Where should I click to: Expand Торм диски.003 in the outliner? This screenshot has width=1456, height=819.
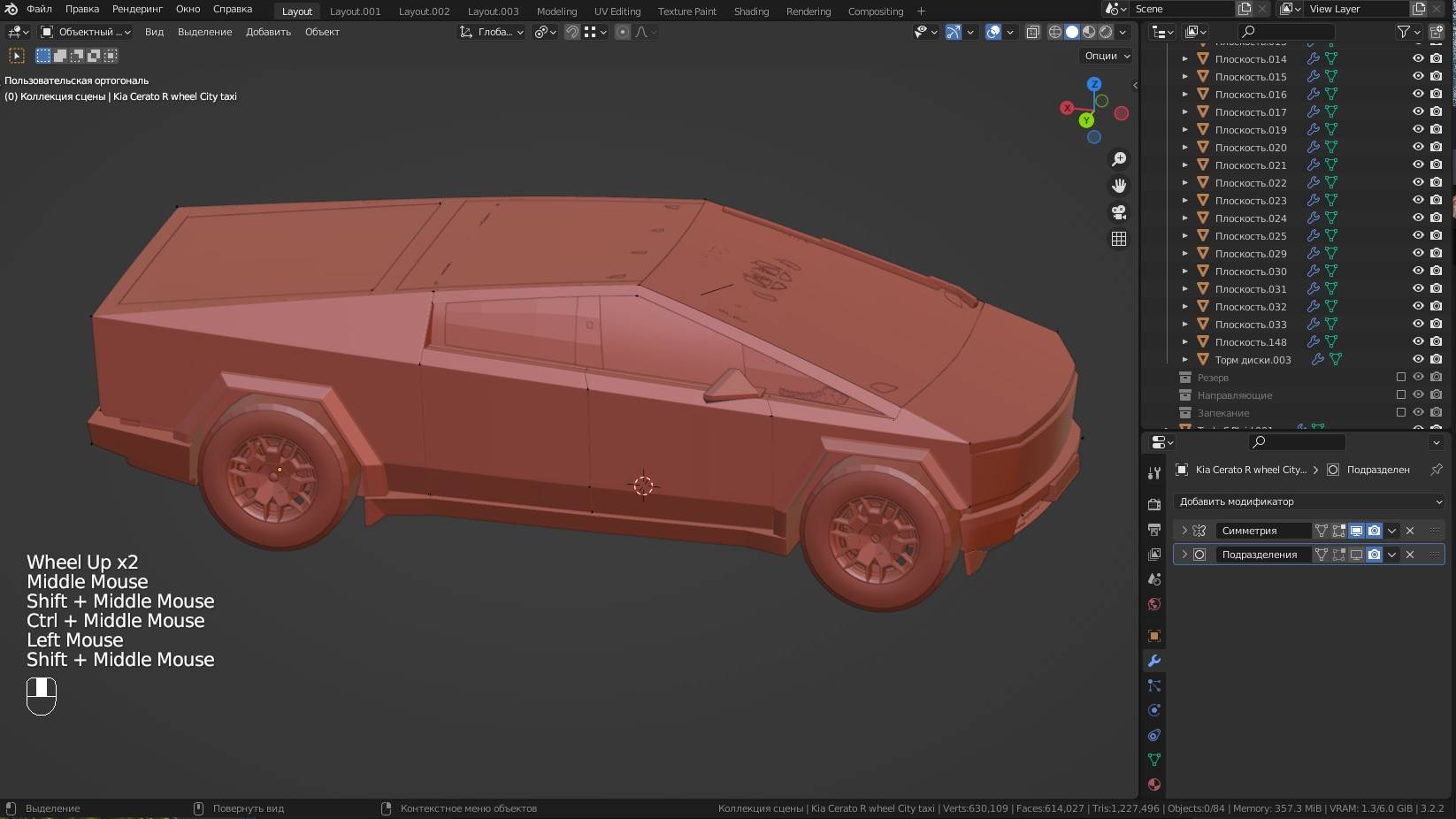pos(1185,359)
